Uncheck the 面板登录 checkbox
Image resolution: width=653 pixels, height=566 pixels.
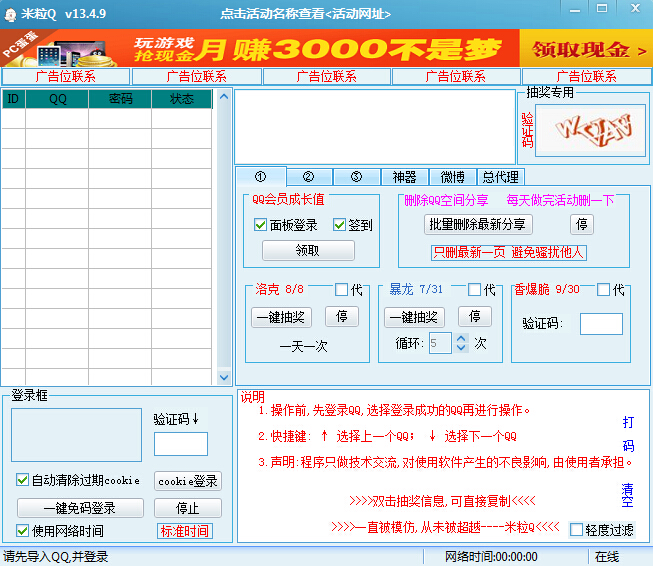[x=261, y=225]
